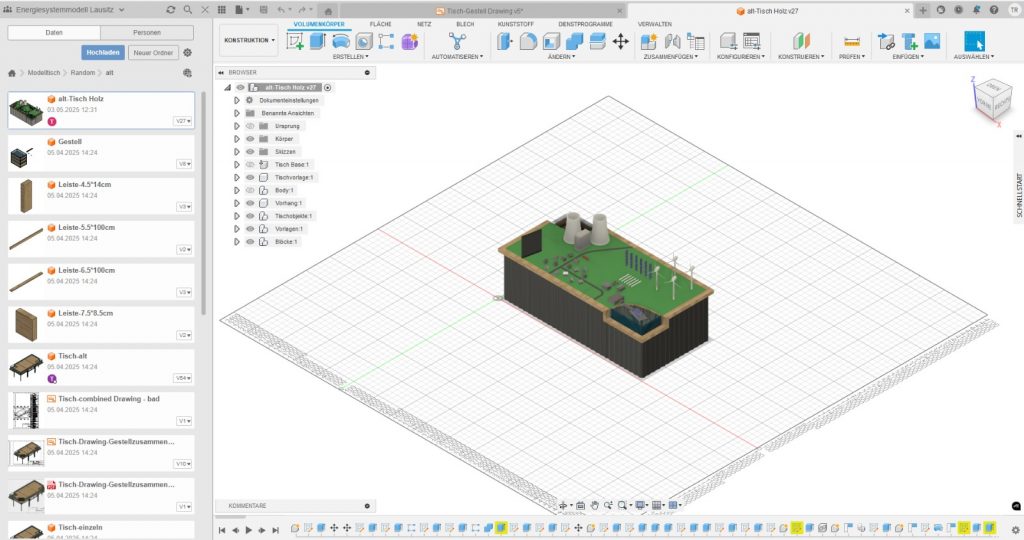This screenshot has width=1024, height=540.
Task: Open the Konstruktion workspace dropdown
Action: point(249,40)
